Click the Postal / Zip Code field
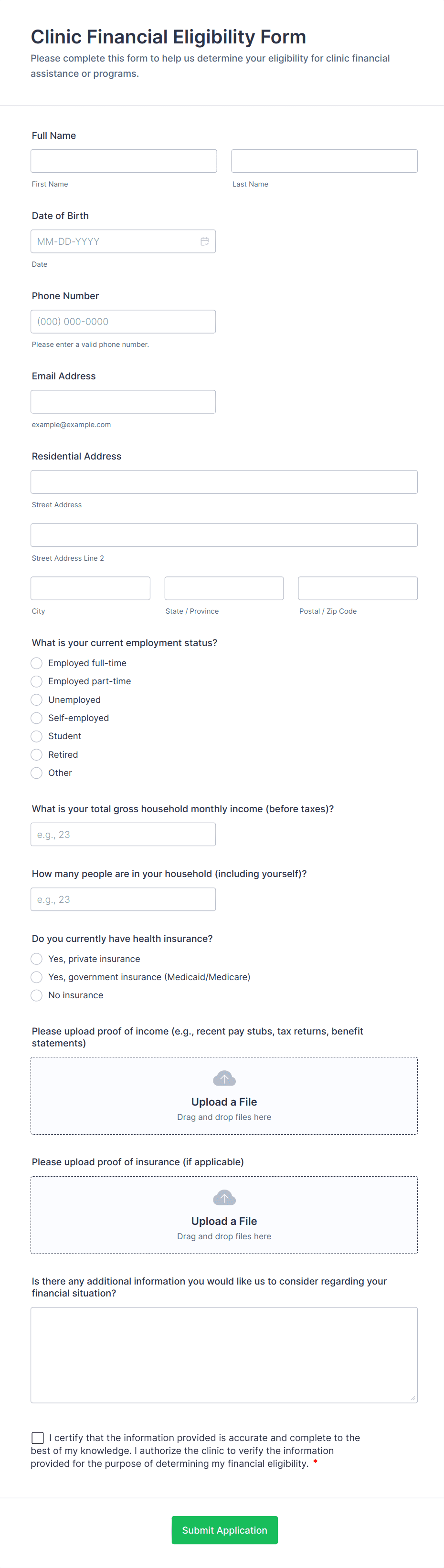Screen dimensions: 444x1568 pos(358,589)
